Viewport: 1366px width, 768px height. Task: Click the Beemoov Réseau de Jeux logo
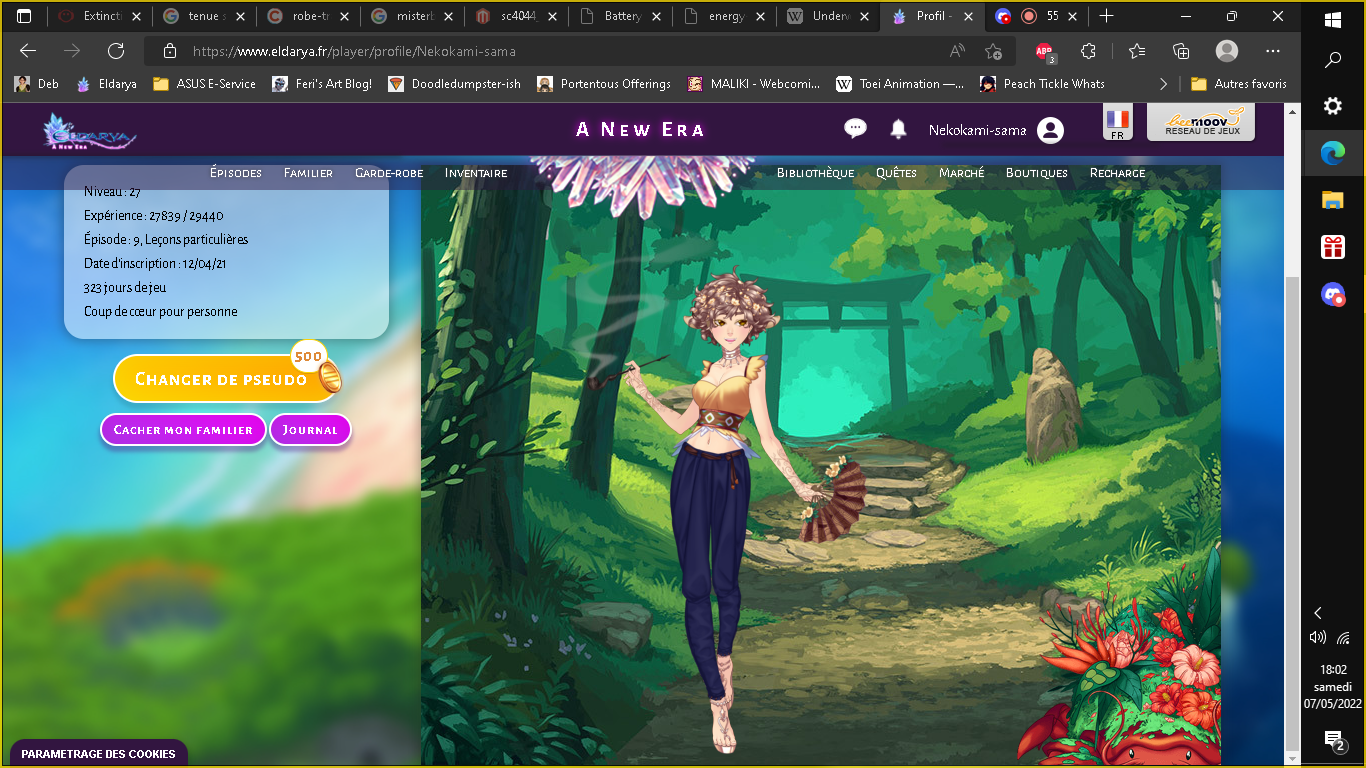[1200, 123]
